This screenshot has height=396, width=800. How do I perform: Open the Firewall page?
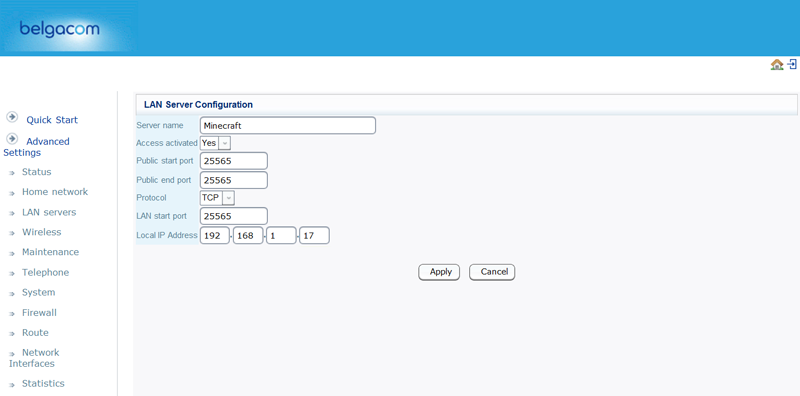(39, 313)
